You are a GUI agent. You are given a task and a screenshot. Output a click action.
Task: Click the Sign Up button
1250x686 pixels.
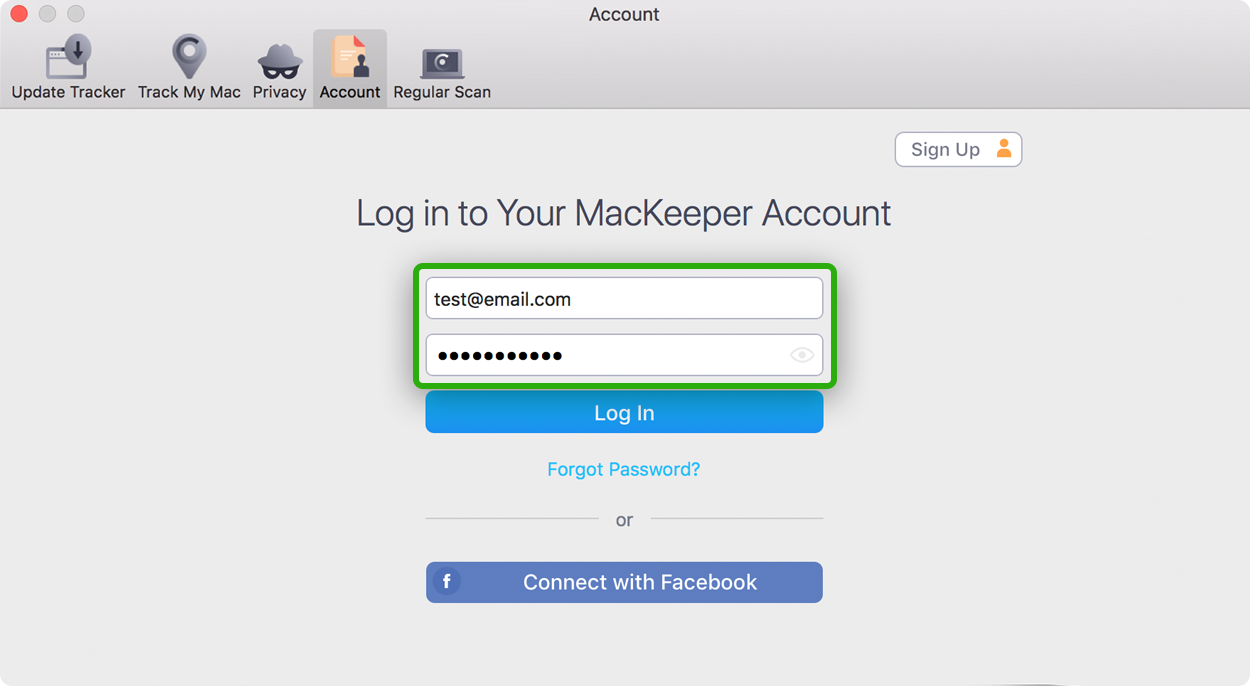pos(958,149)
